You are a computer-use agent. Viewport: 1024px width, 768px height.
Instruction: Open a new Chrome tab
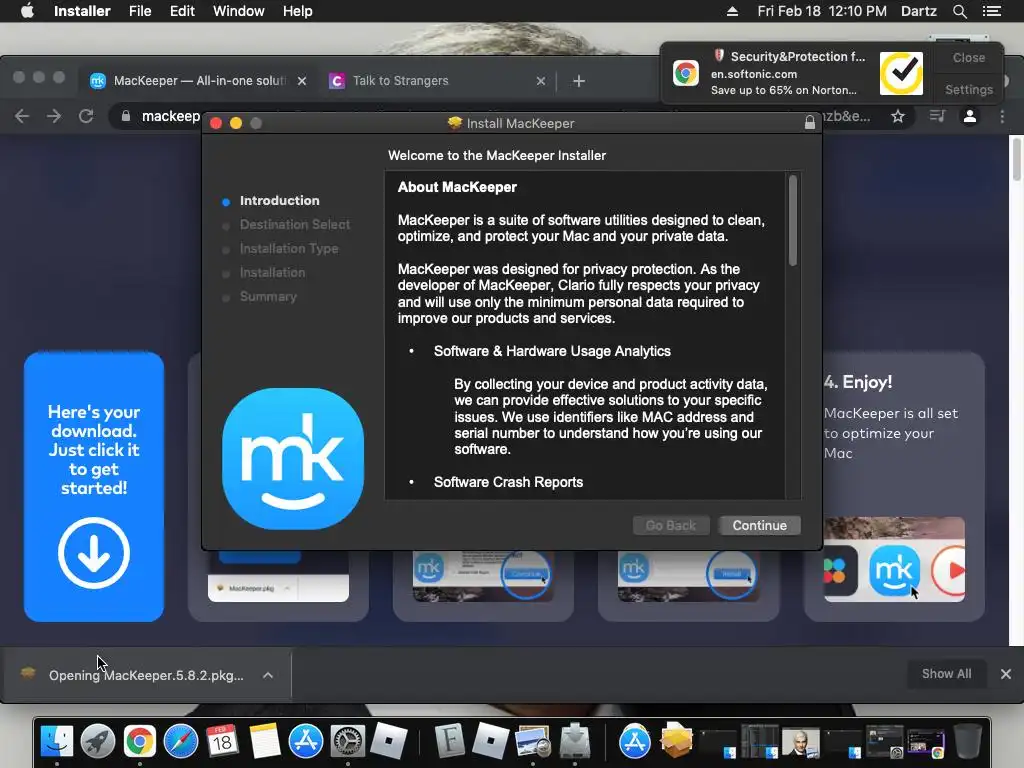(579, 81)
